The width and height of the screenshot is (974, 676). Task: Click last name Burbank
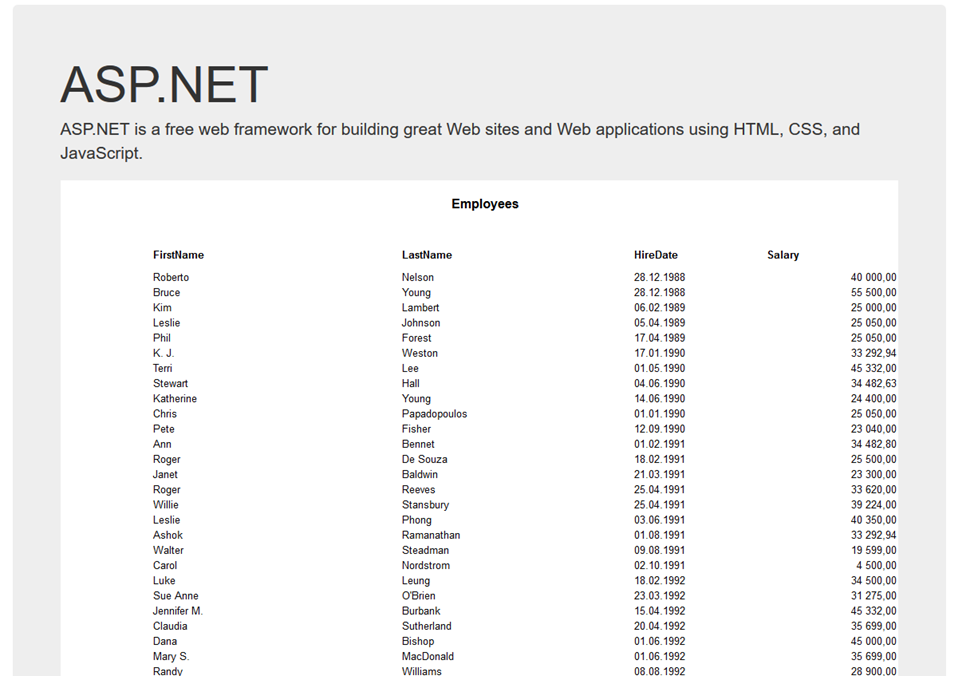(421, 611)
